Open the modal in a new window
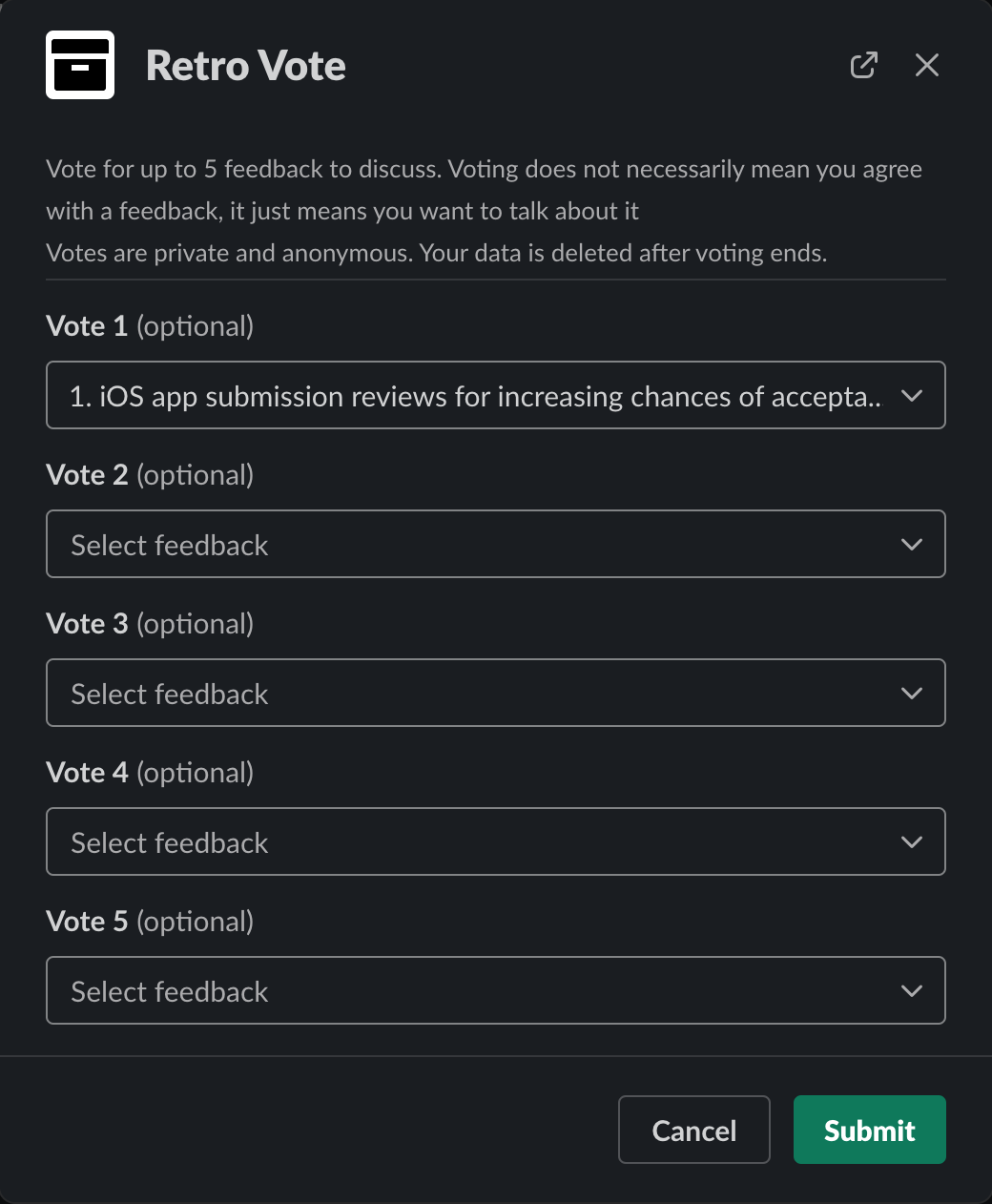992x1204 pixels. 863,65
